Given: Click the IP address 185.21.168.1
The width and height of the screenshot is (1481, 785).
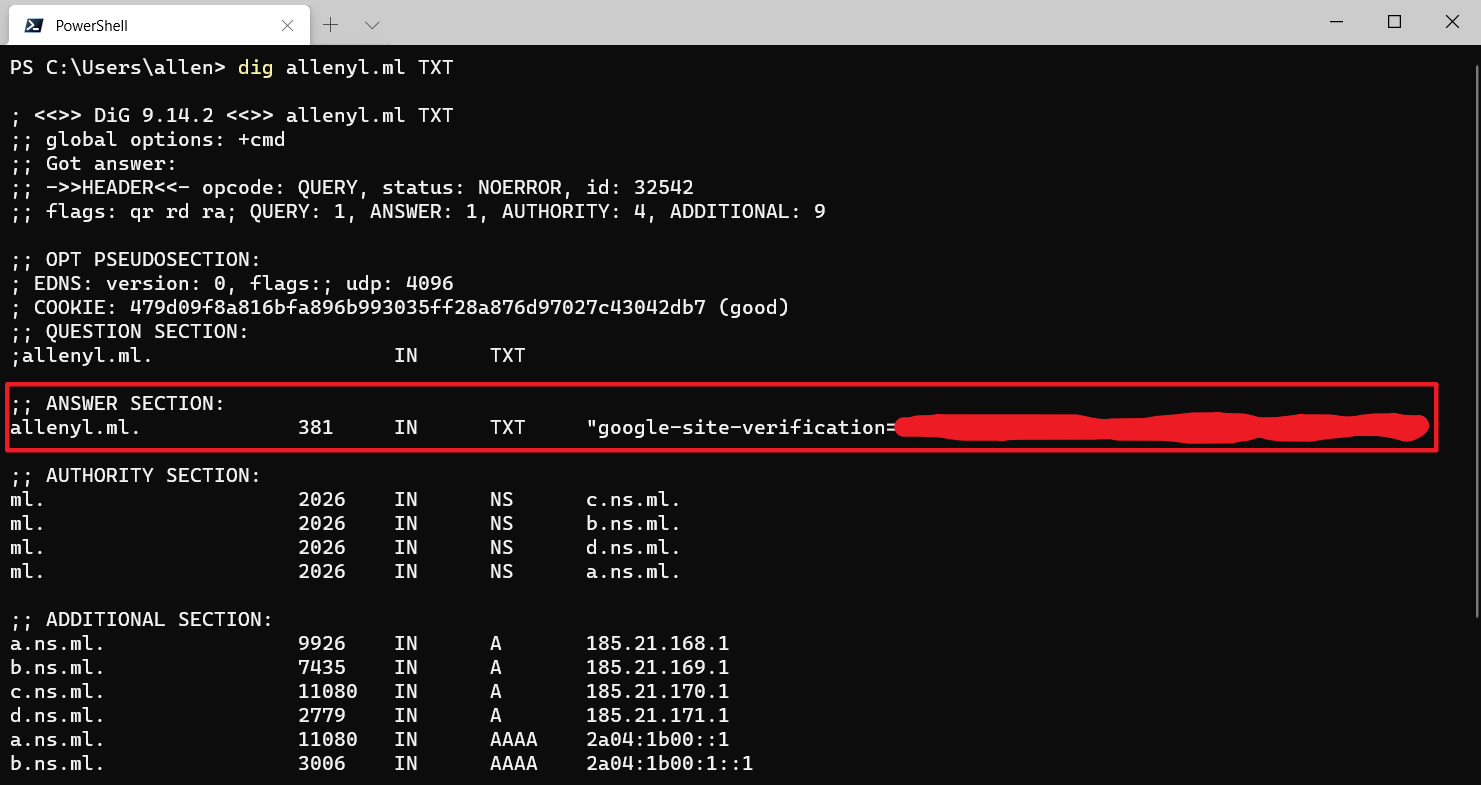Looking at the screenshot, I should coord(657,644).
